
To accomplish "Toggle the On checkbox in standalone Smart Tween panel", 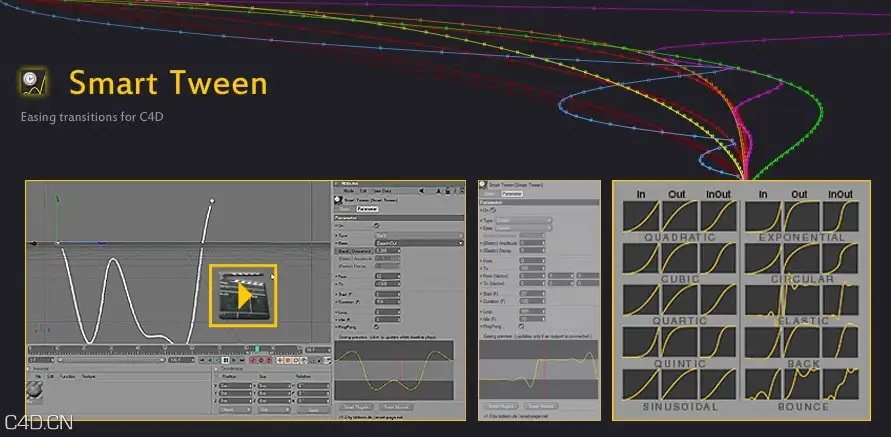I will coord(493,210).
